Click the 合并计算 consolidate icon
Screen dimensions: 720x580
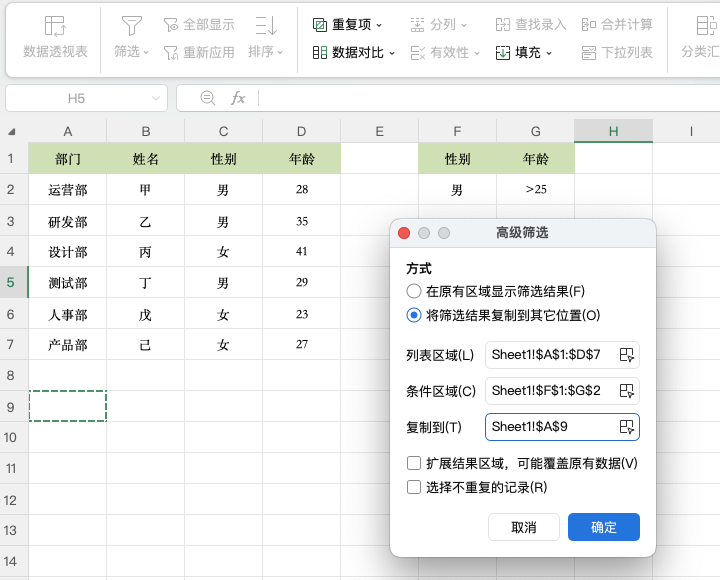pos(589,24)
